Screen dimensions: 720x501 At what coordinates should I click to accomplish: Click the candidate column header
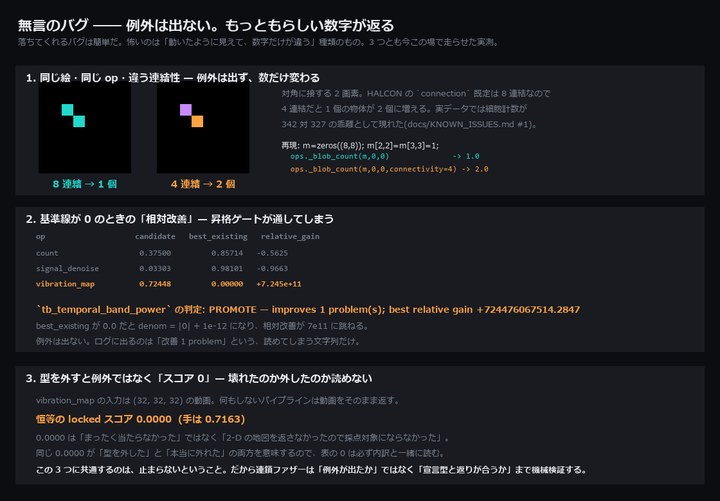point(155,236)
